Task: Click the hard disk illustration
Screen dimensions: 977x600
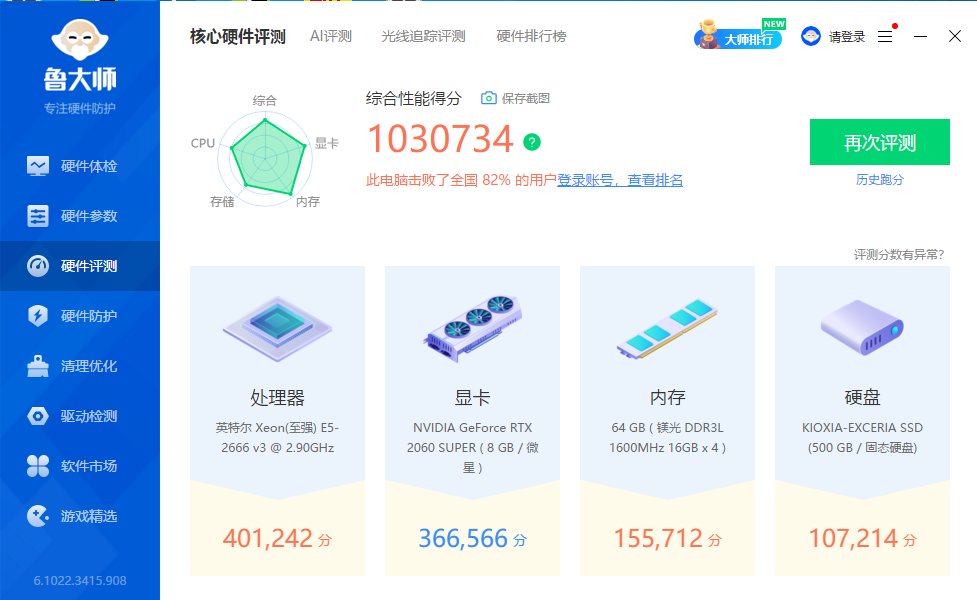Action: tap(862, 328)
